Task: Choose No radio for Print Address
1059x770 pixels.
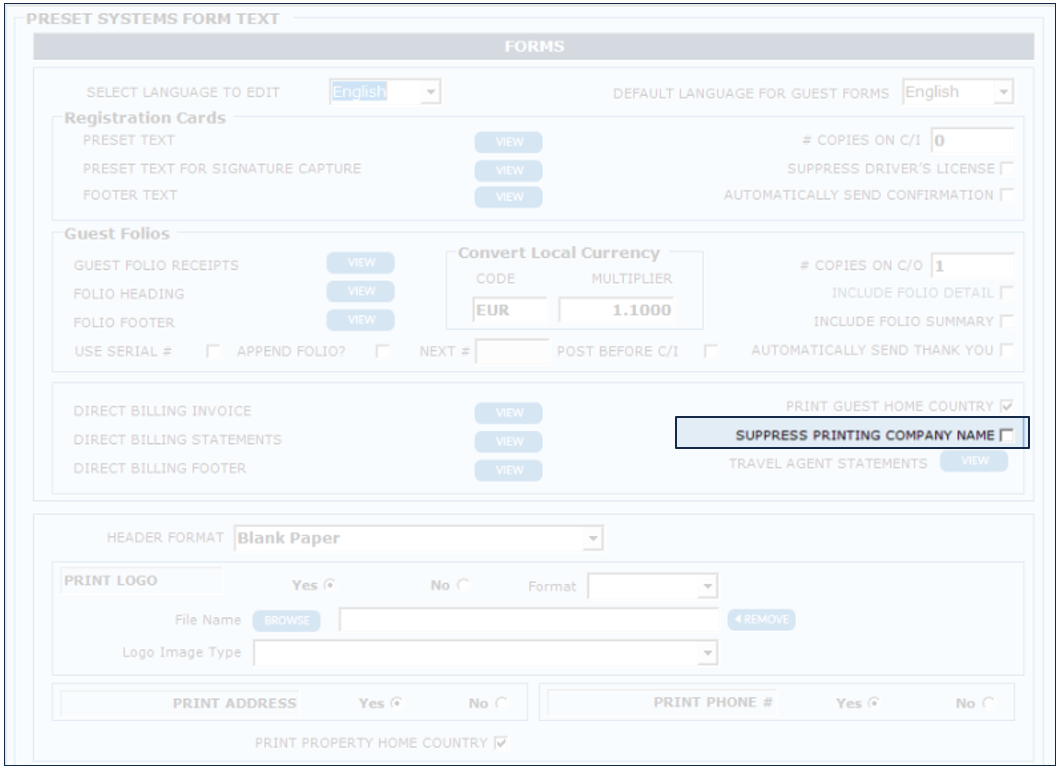Action: point(501,704)
